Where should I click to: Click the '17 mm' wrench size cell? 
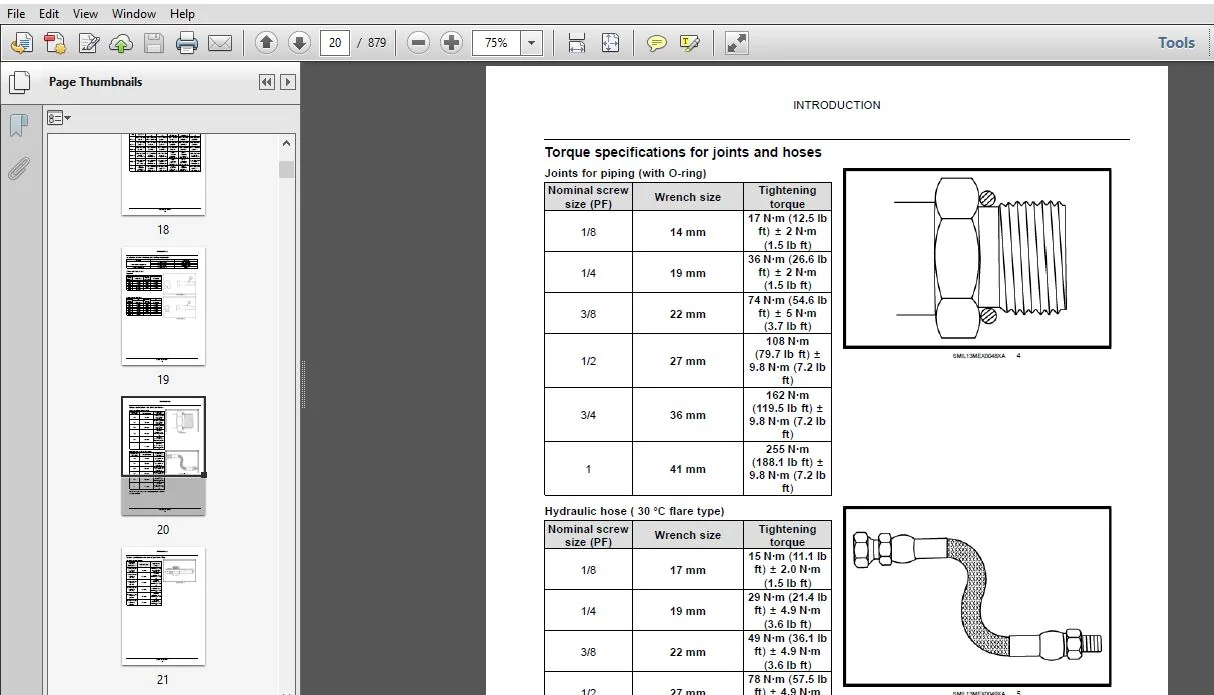(x=688, y=570)
